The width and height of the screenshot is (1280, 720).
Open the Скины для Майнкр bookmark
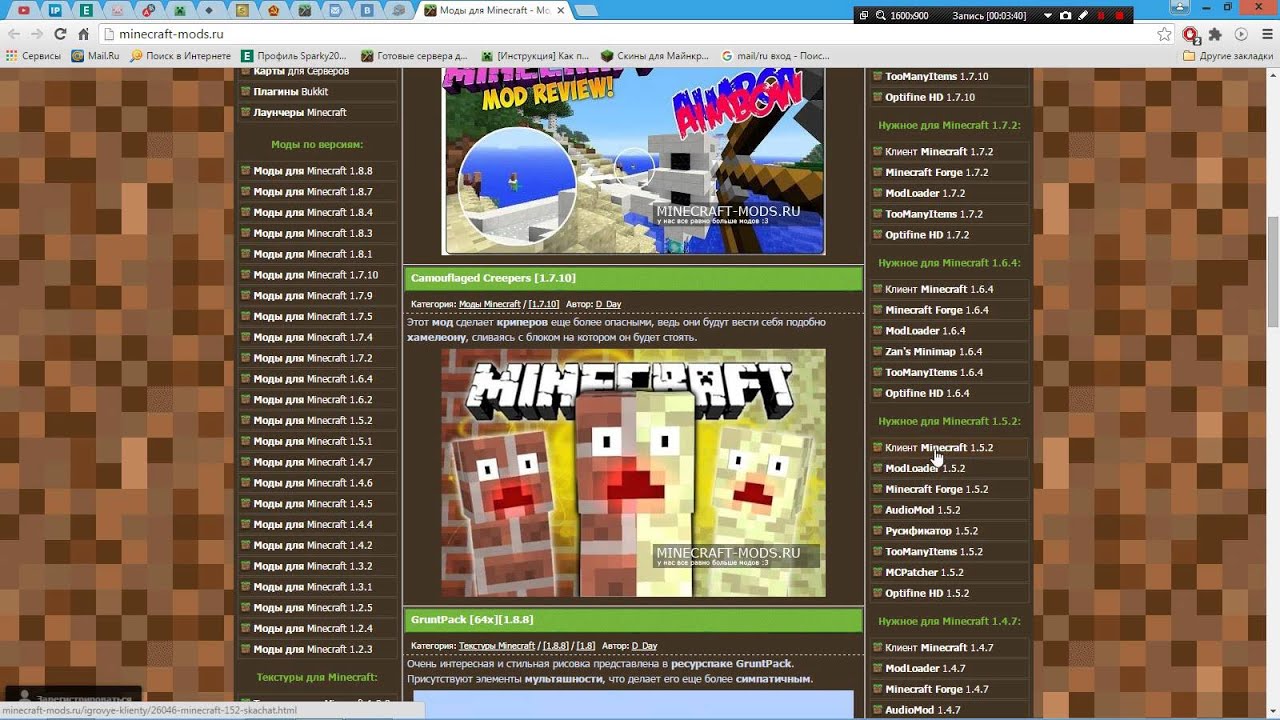tap(656, 56)
